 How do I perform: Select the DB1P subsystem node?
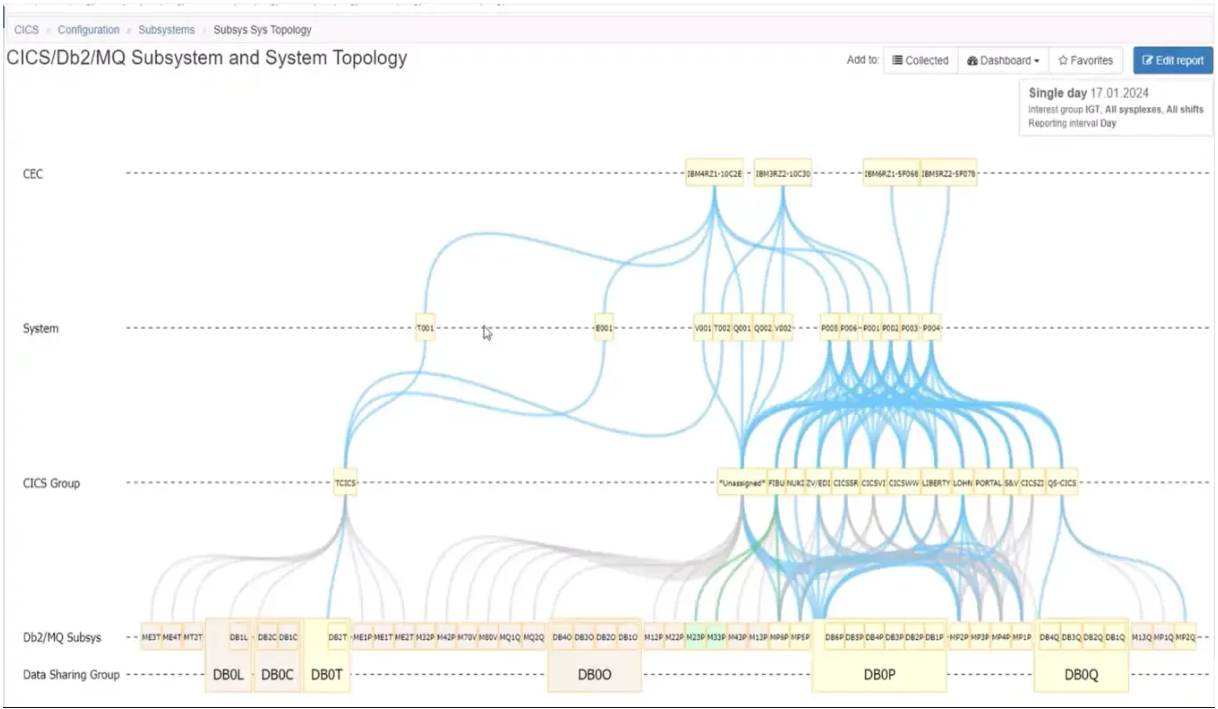(x=934, y=637)
